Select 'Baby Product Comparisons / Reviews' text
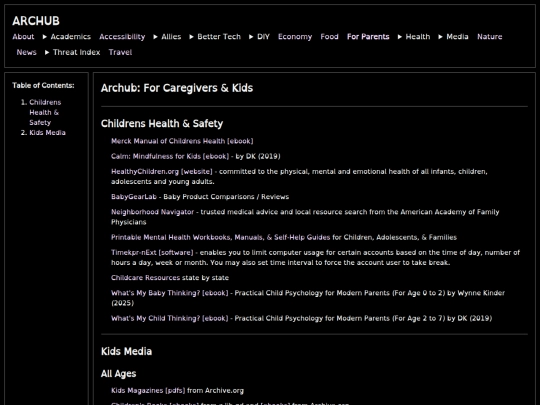Screen dimensions: 540x405 click(x=226, y=197)
